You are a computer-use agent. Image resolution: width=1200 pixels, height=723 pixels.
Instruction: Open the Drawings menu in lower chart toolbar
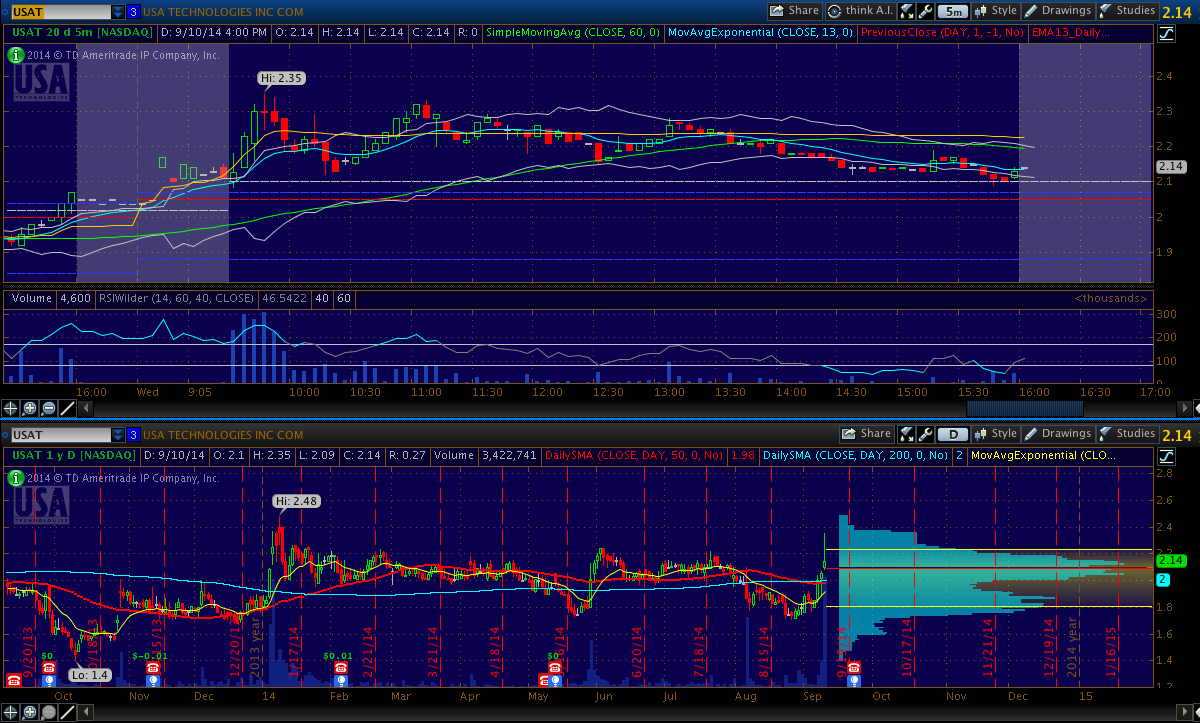pos(1058,434)
